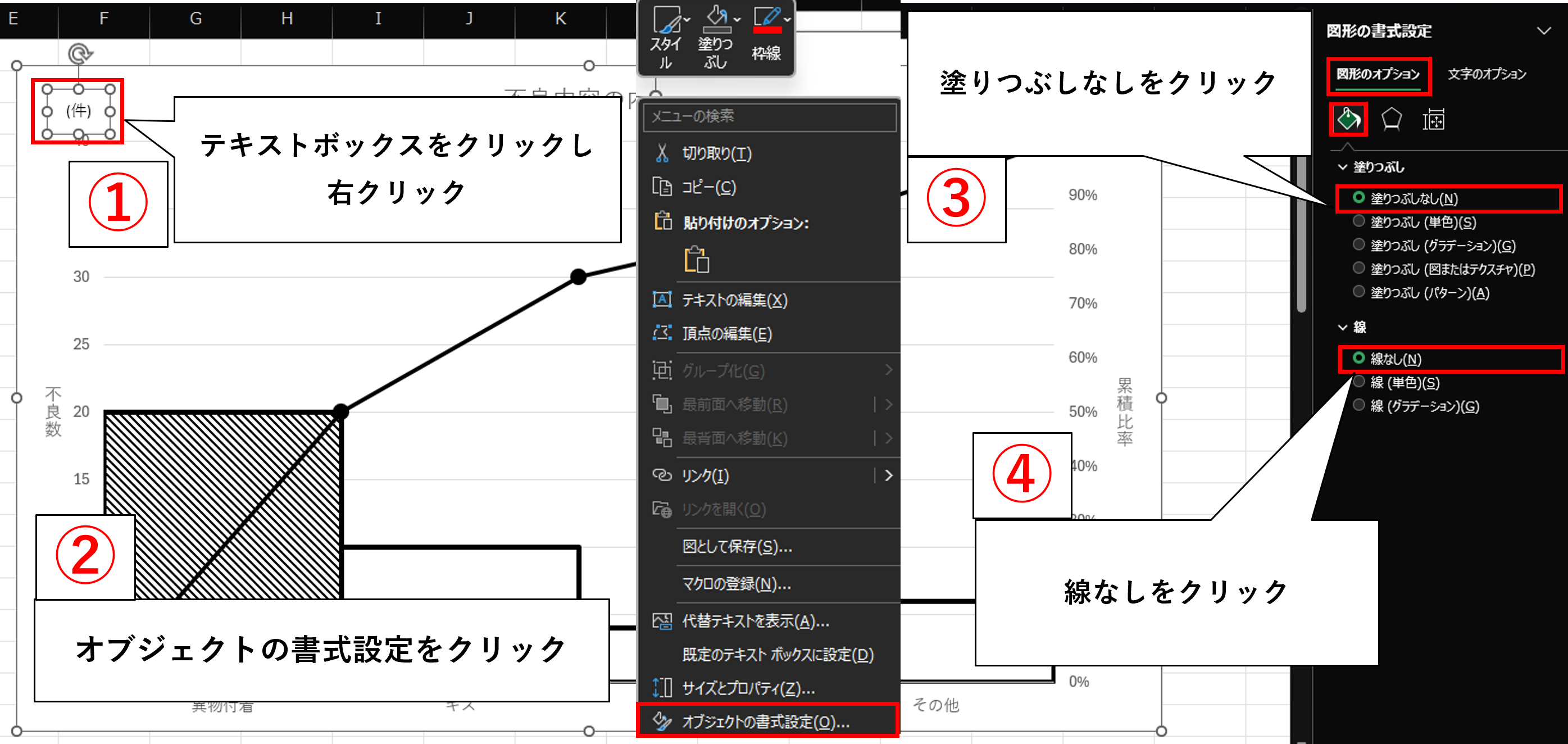Click the 最背面へ移動 icon
The height and width of the screenshot is (744, 1568).
pyautogui.click(x=662, y=438)
